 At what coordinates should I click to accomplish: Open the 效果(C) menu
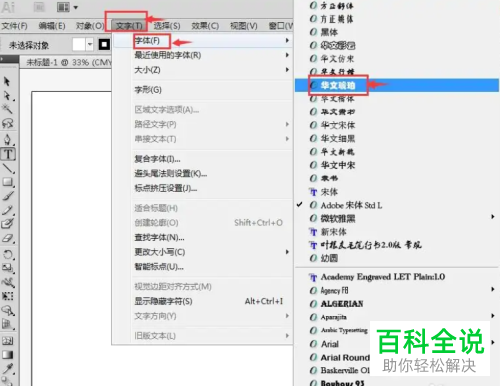205,26
